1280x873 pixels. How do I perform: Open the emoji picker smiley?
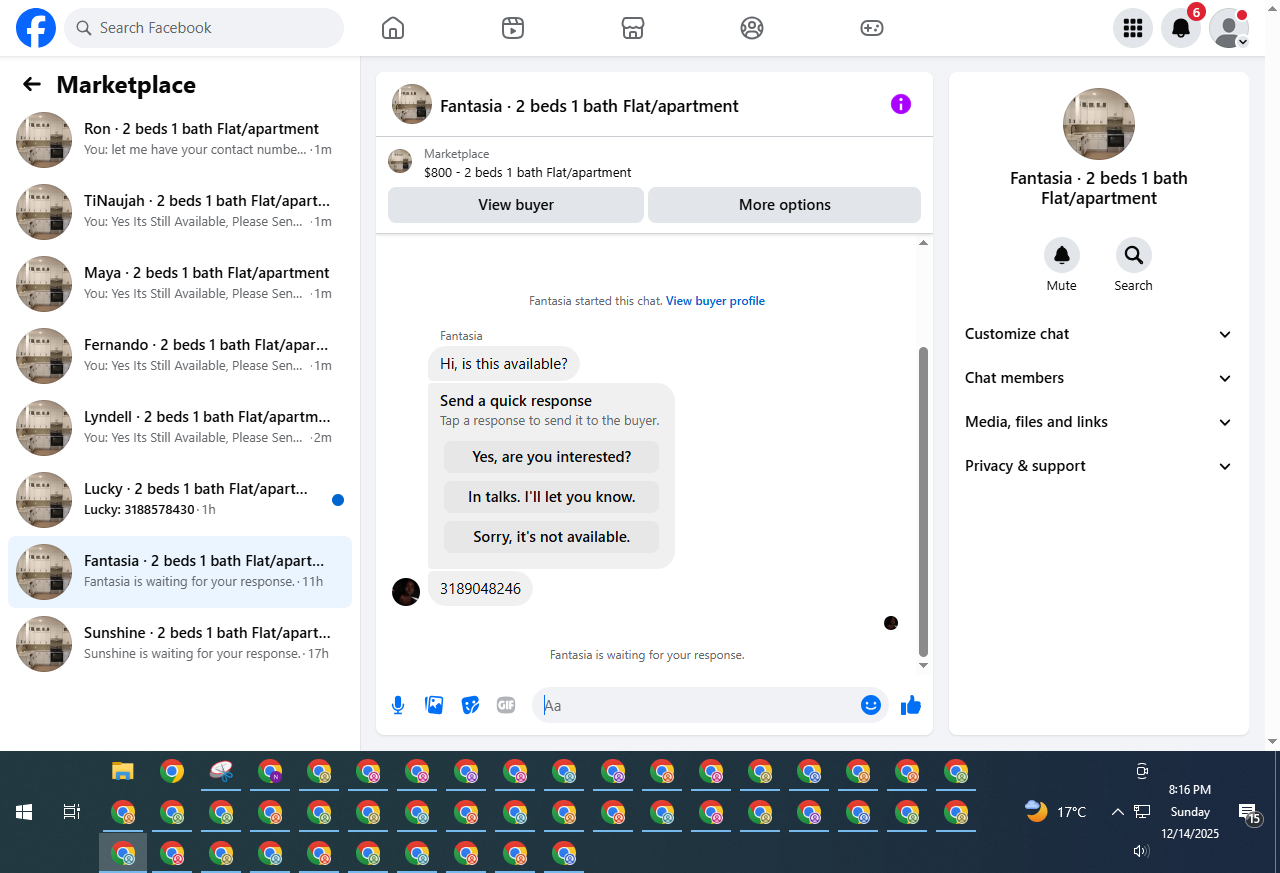[871, 705]
